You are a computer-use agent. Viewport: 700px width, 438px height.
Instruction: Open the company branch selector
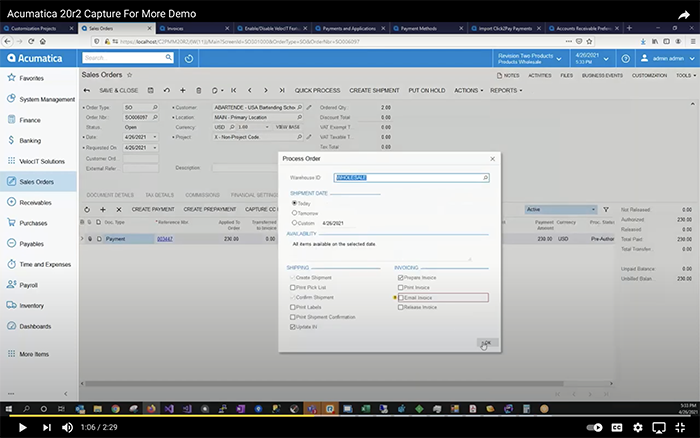(x=530, y=58)
